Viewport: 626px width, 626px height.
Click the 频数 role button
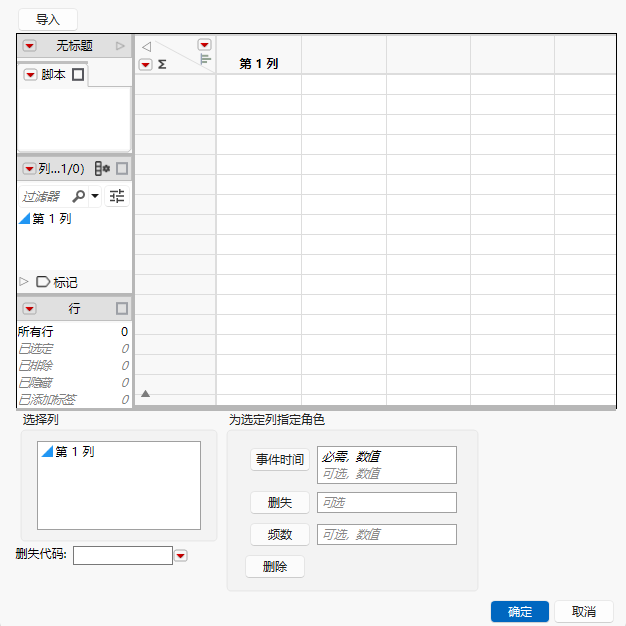tap(280, 534)
